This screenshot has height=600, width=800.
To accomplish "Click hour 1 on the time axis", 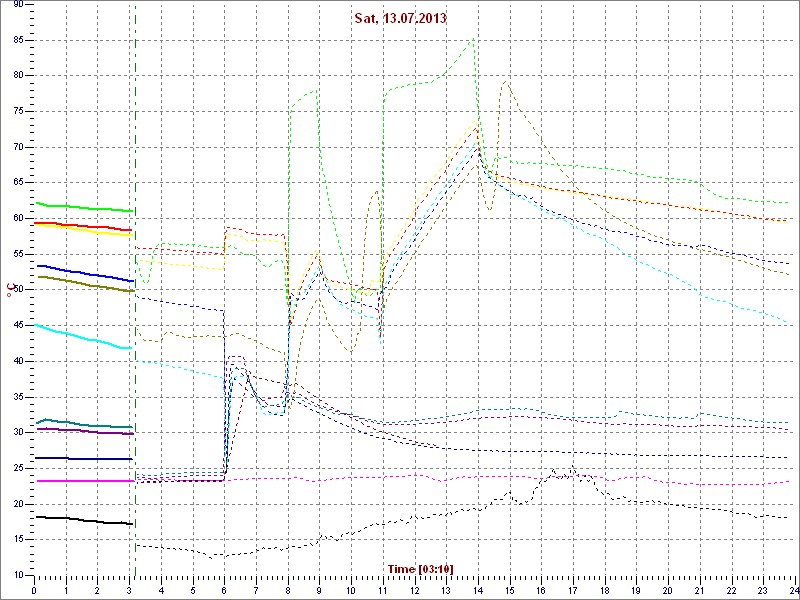I will [66, 589].
